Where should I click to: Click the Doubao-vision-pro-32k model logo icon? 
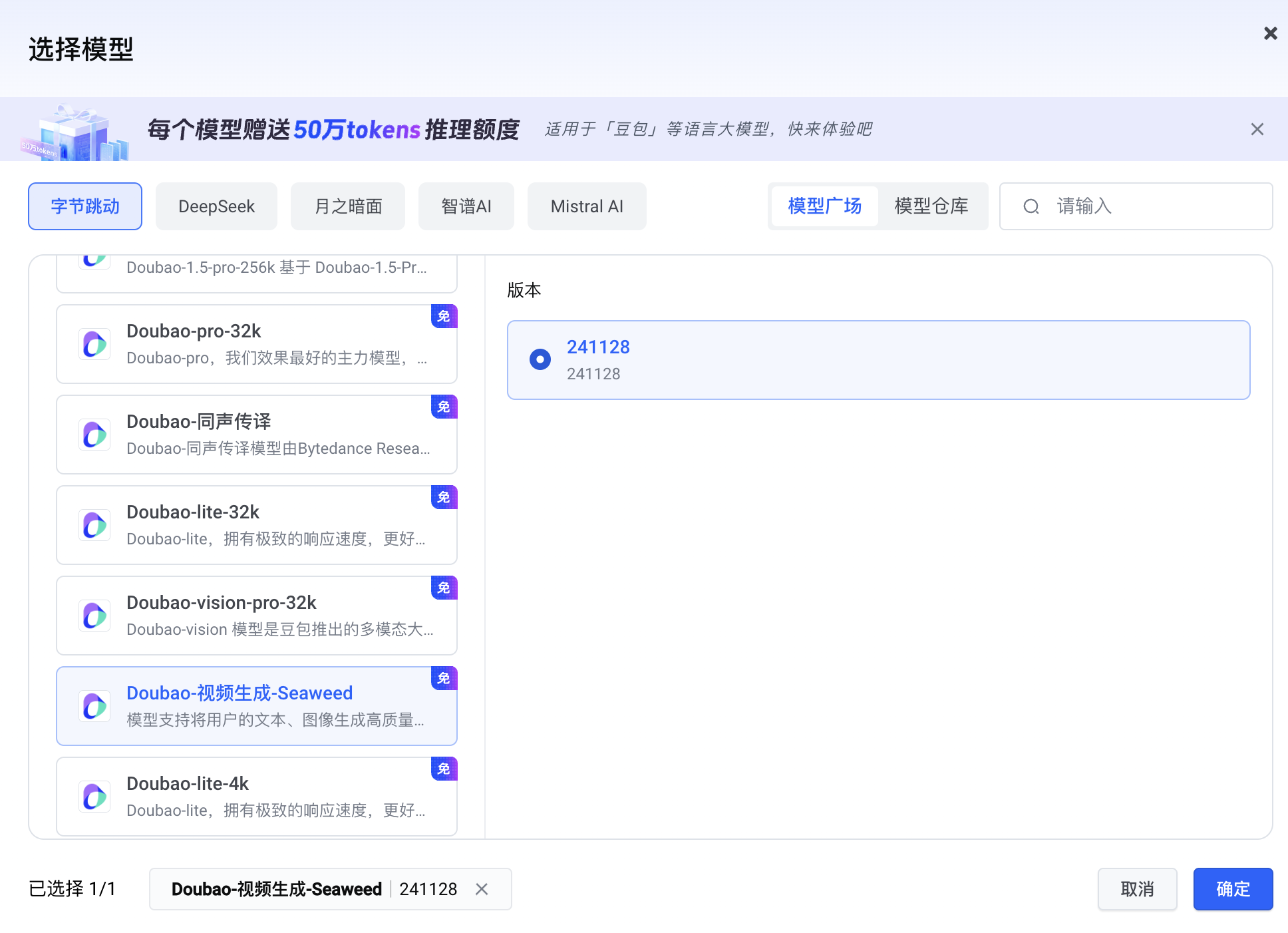[94, 616]
